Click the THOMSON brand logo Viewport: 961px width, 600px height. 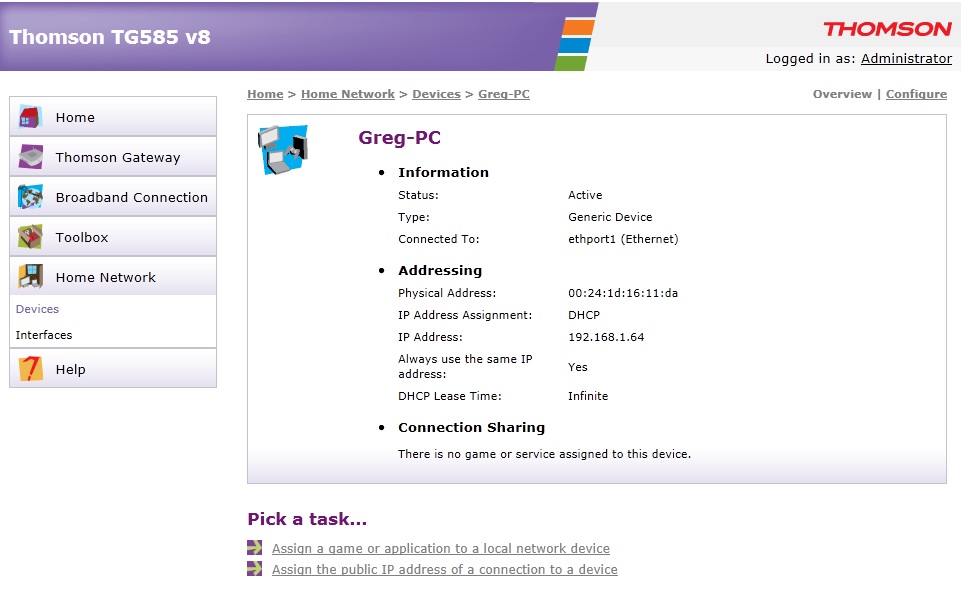tap(887, 29)
